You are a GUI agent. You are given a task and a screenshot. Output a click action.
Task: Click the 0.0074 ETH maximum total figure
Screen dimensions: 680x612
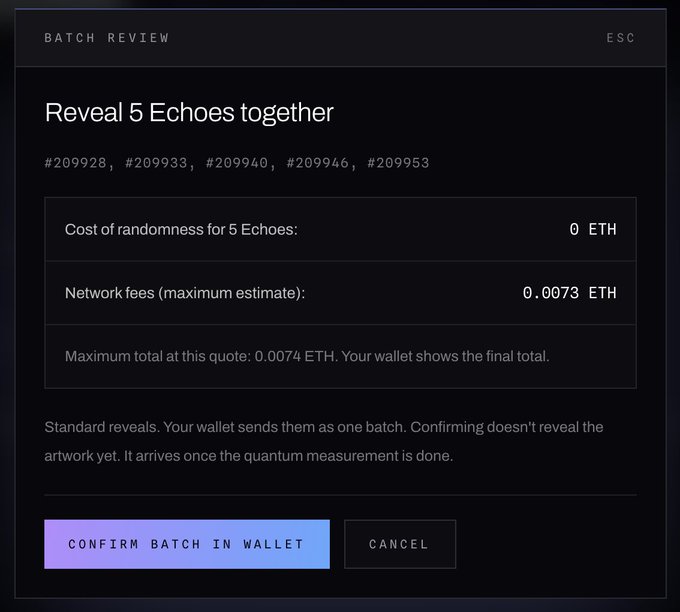point(294,357)
